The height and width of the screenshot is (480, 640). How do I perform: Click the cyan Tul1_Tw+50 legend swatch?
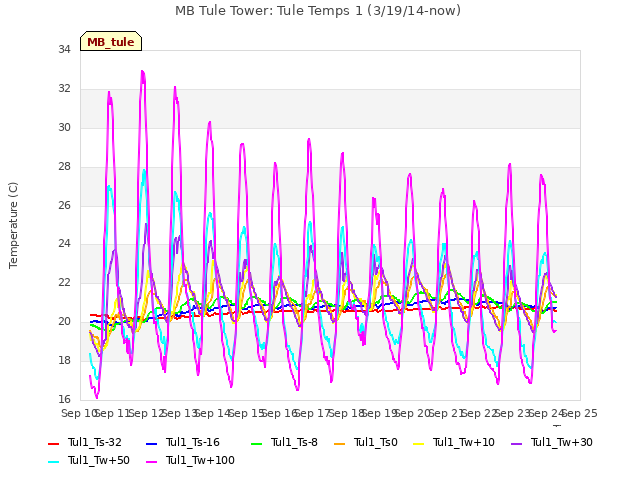click(x=53, y=461)
